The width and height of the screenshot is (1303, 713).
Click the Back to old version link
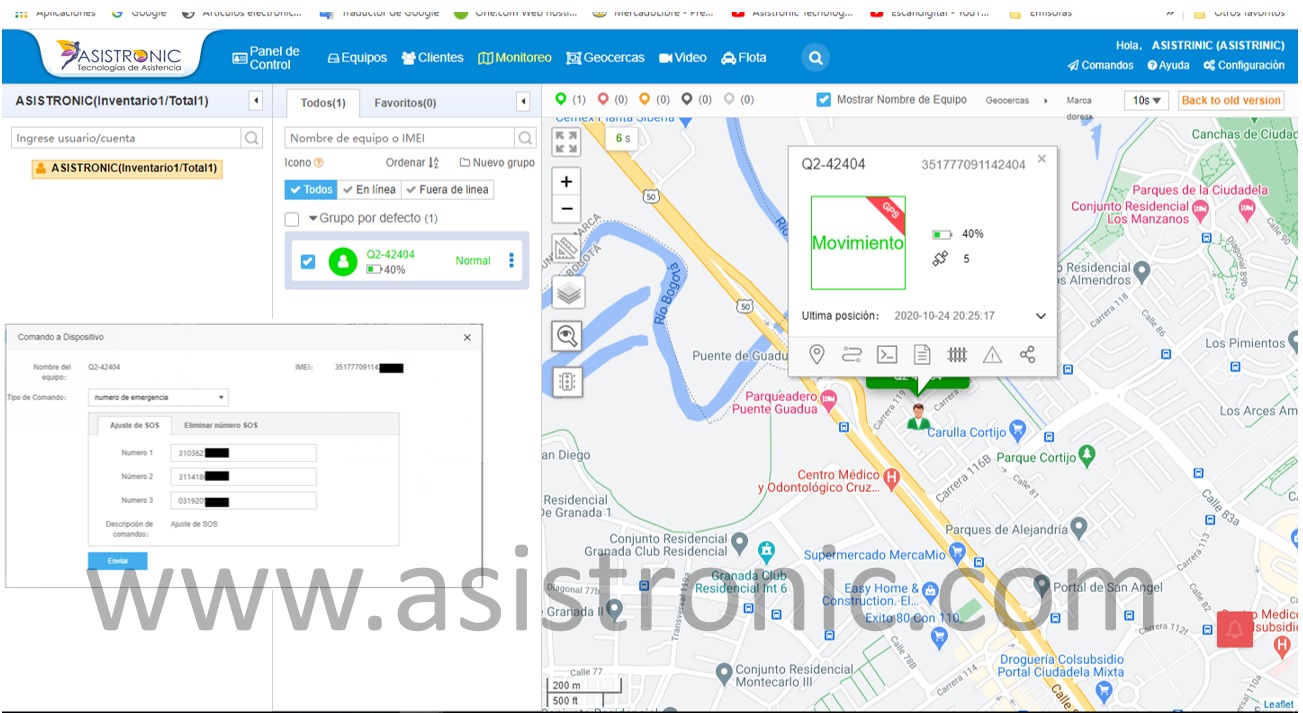(x=1230, y=99)
